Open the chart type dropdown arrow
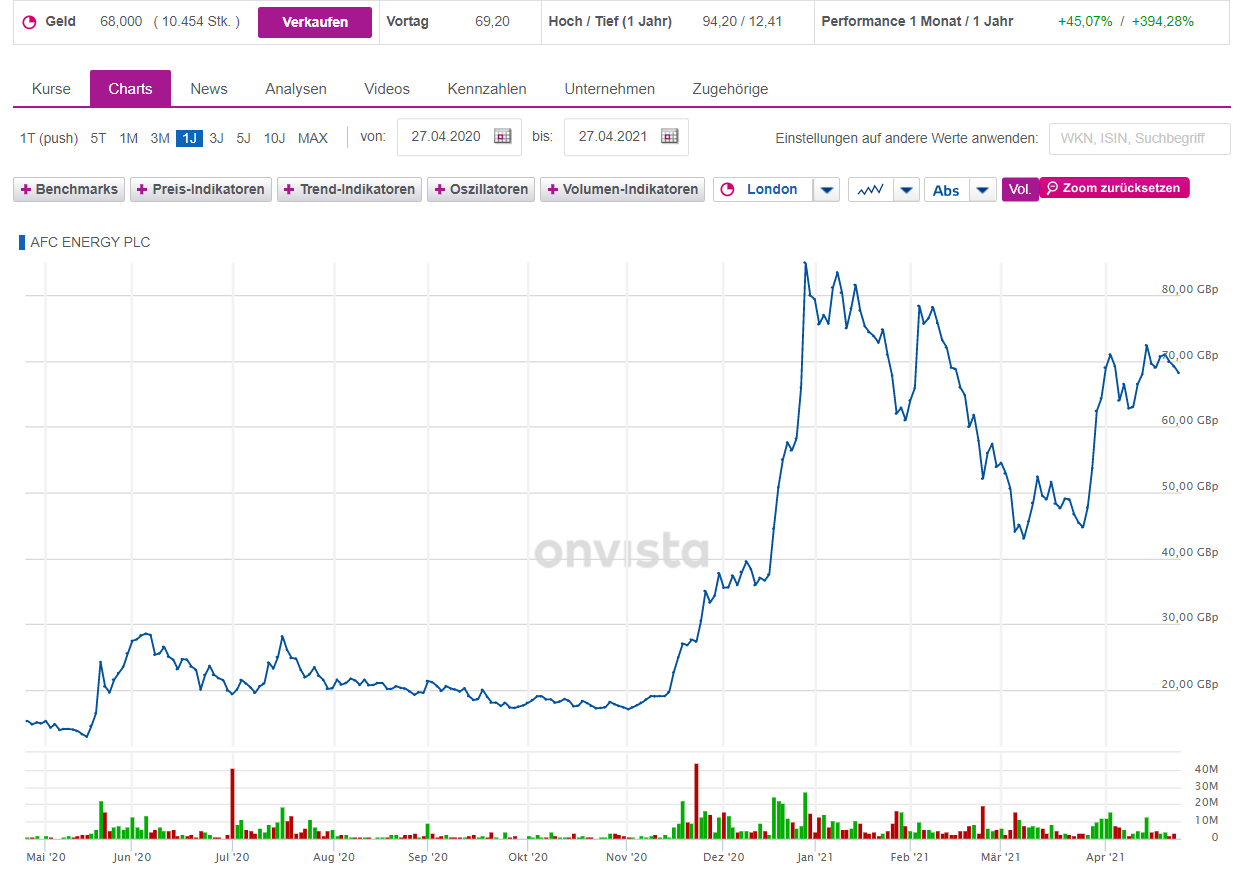The image size is (1251, 871). coord(905,189)
